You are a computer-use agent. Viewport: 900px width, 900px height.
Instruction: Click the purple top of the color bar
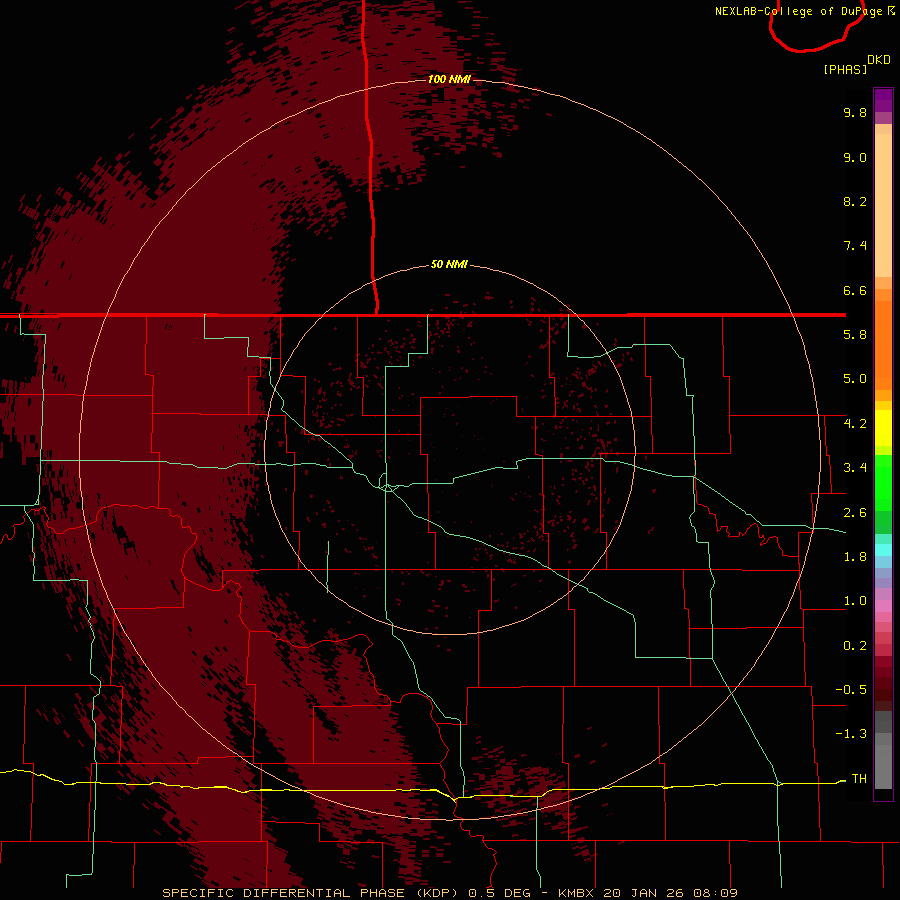pyautogui.click(x=883, y=100)
